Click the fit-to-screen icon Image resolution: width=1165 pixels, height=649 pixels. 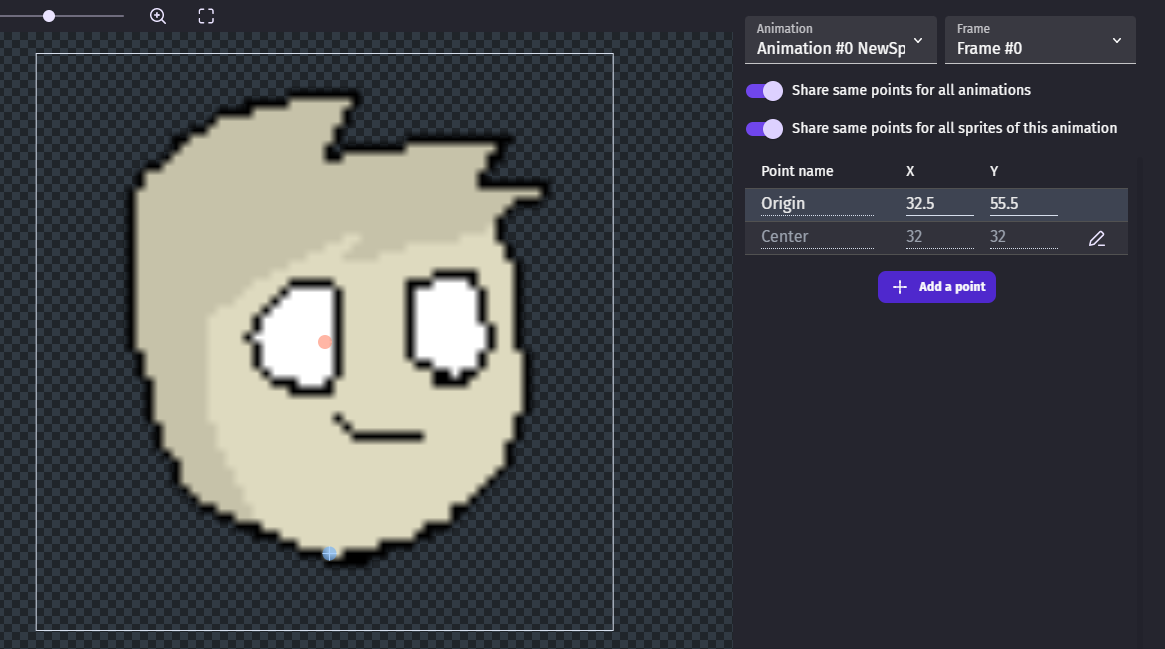point(206,16)
